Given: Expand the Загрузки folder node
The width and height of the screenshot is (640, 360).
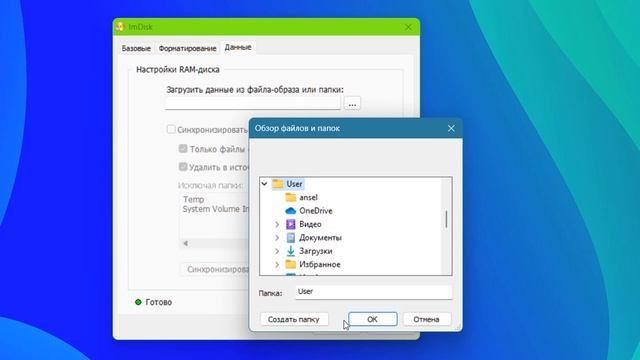Looking at the screenshot, I should (277, 251).
